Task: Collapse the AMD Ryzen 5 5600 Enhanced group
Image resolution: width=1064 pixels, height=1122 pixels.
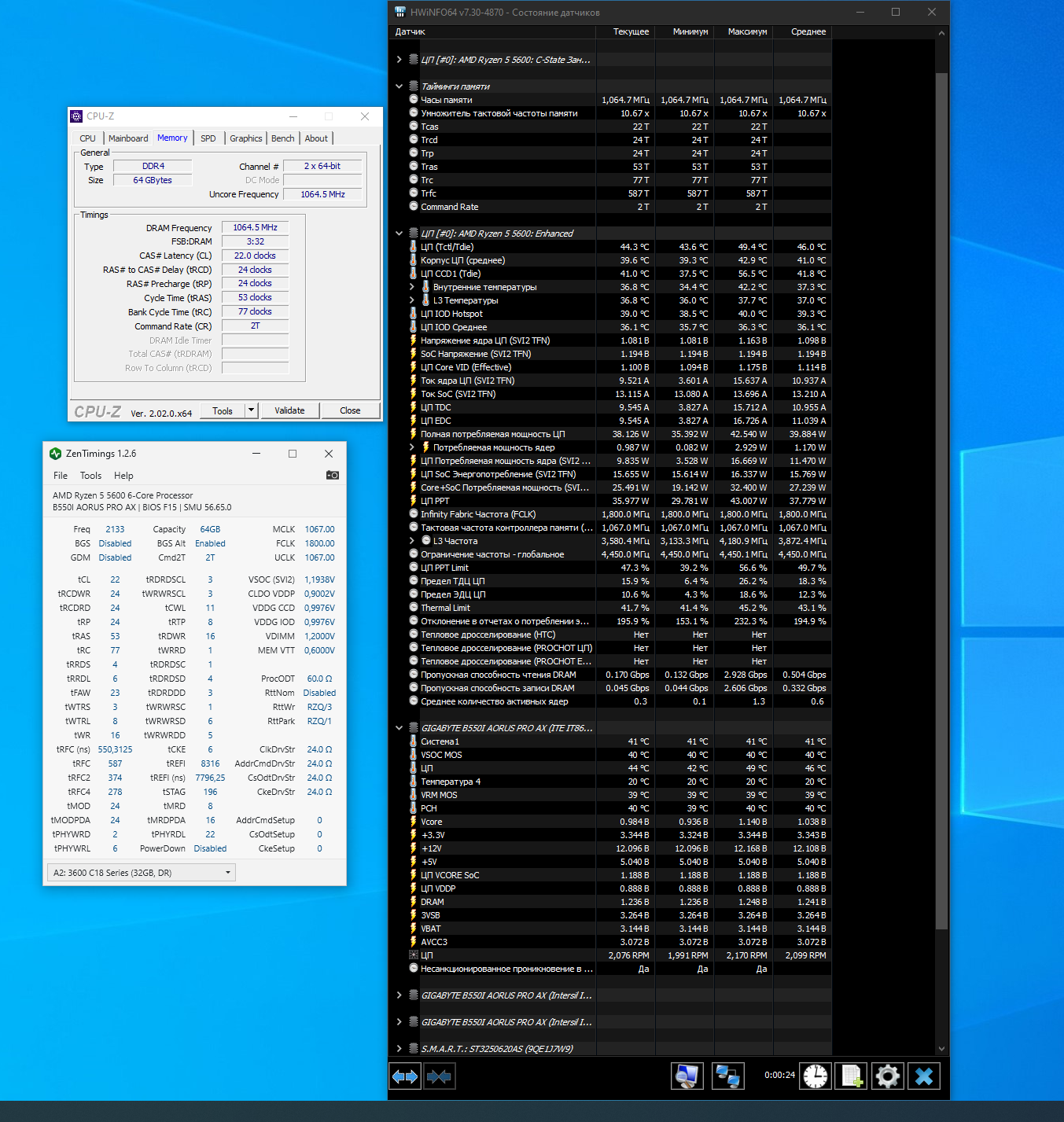Action: click(399, 234)
